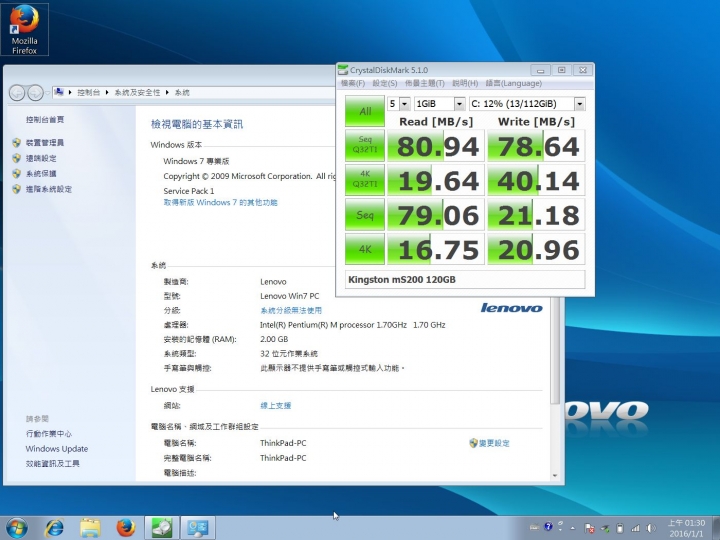
Task: Open the 取得新版 Windows 7 的其他功能 link
Action: point(220,202)
